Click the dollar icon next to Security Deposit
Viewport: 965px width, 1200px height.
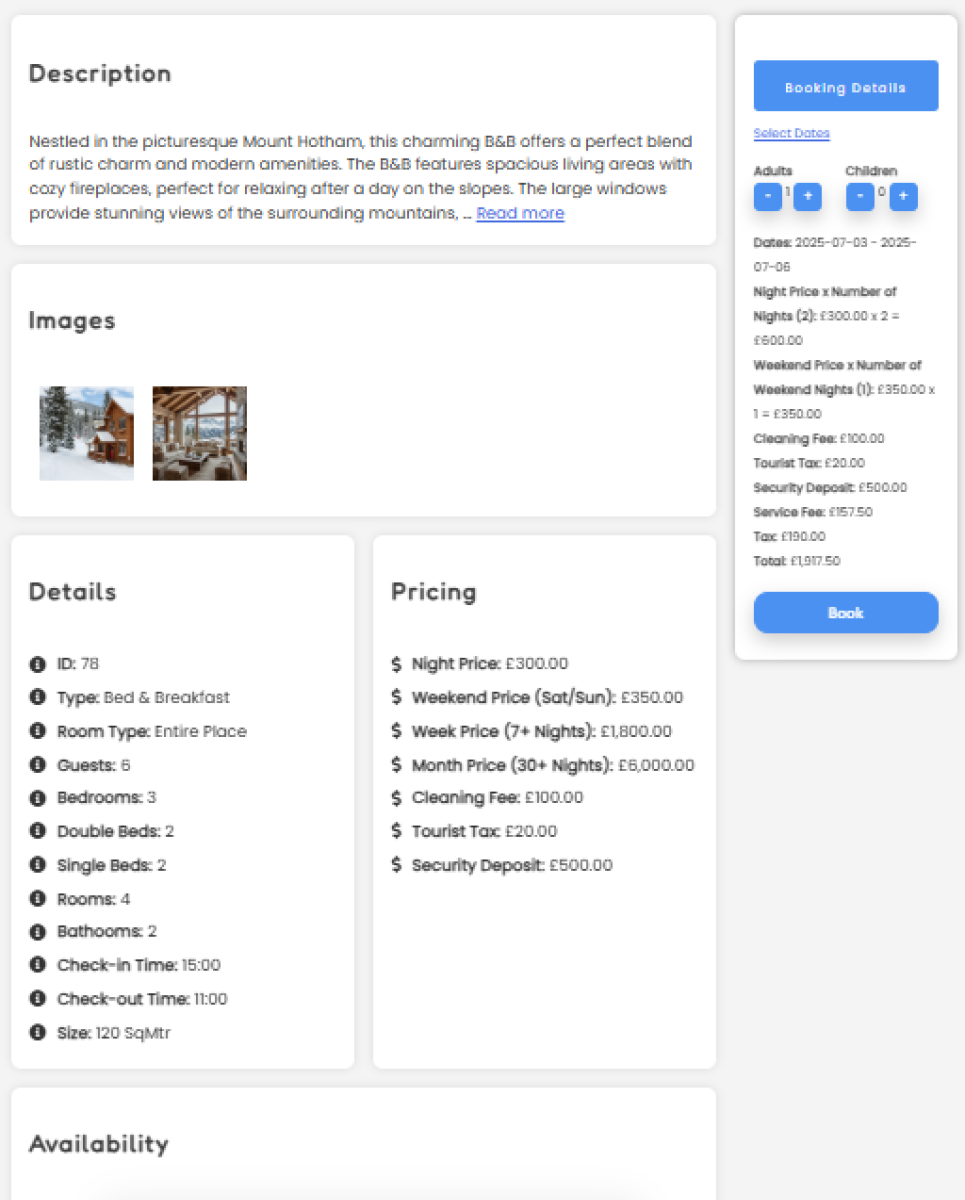[x=397, y=865]
